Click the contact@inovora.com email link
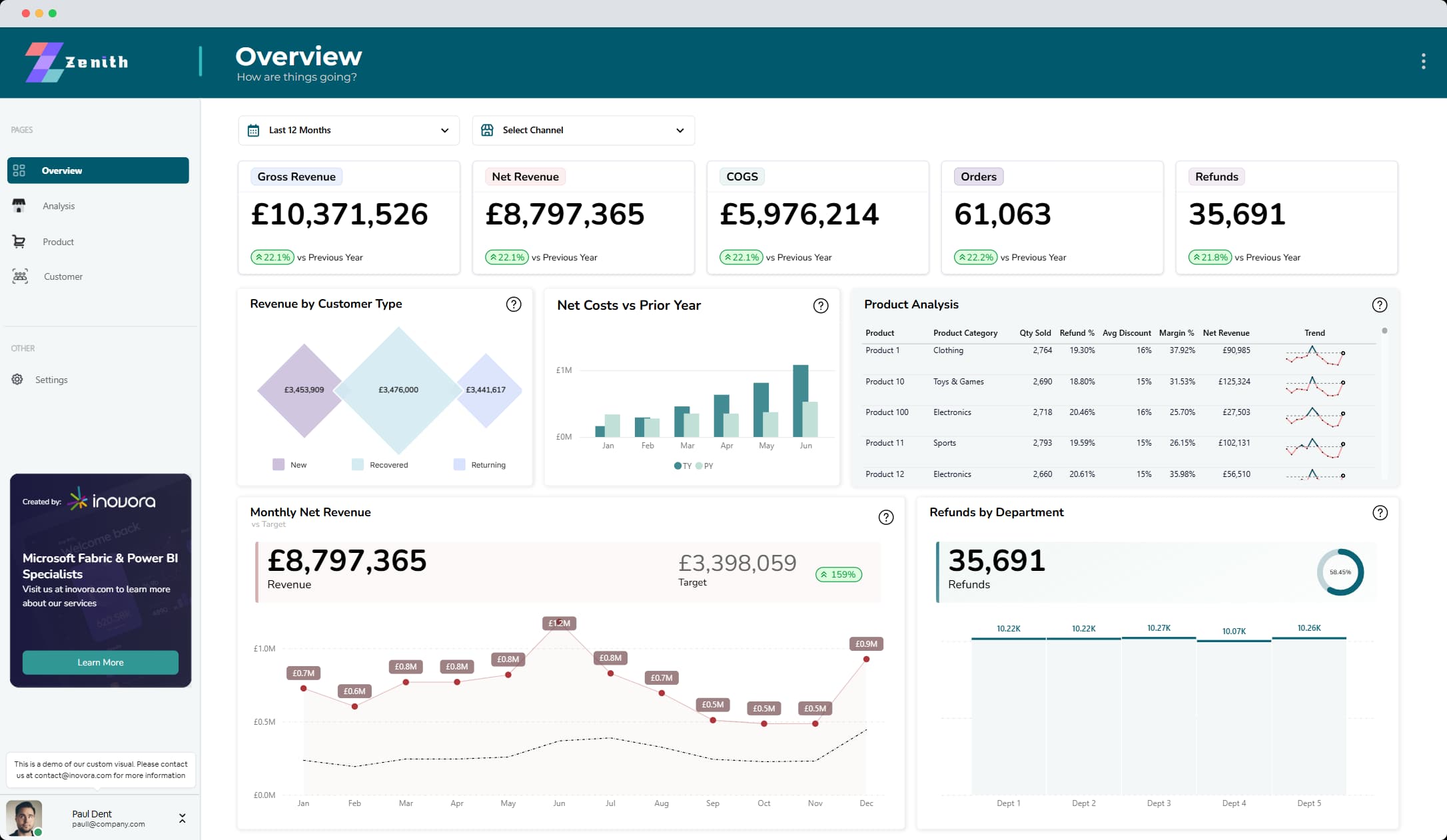 72,775
